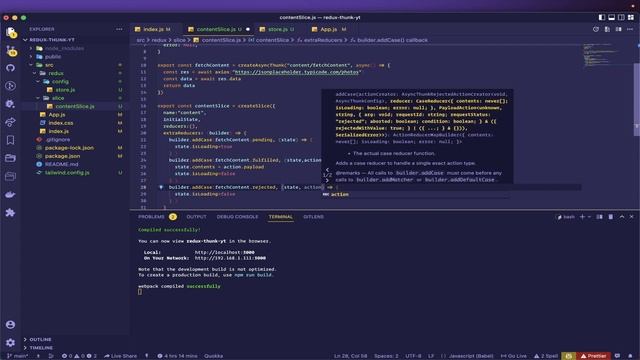This screenshot has width=640, height=360.
Task: Close the bottom panel
Action: tap(631, 217)
